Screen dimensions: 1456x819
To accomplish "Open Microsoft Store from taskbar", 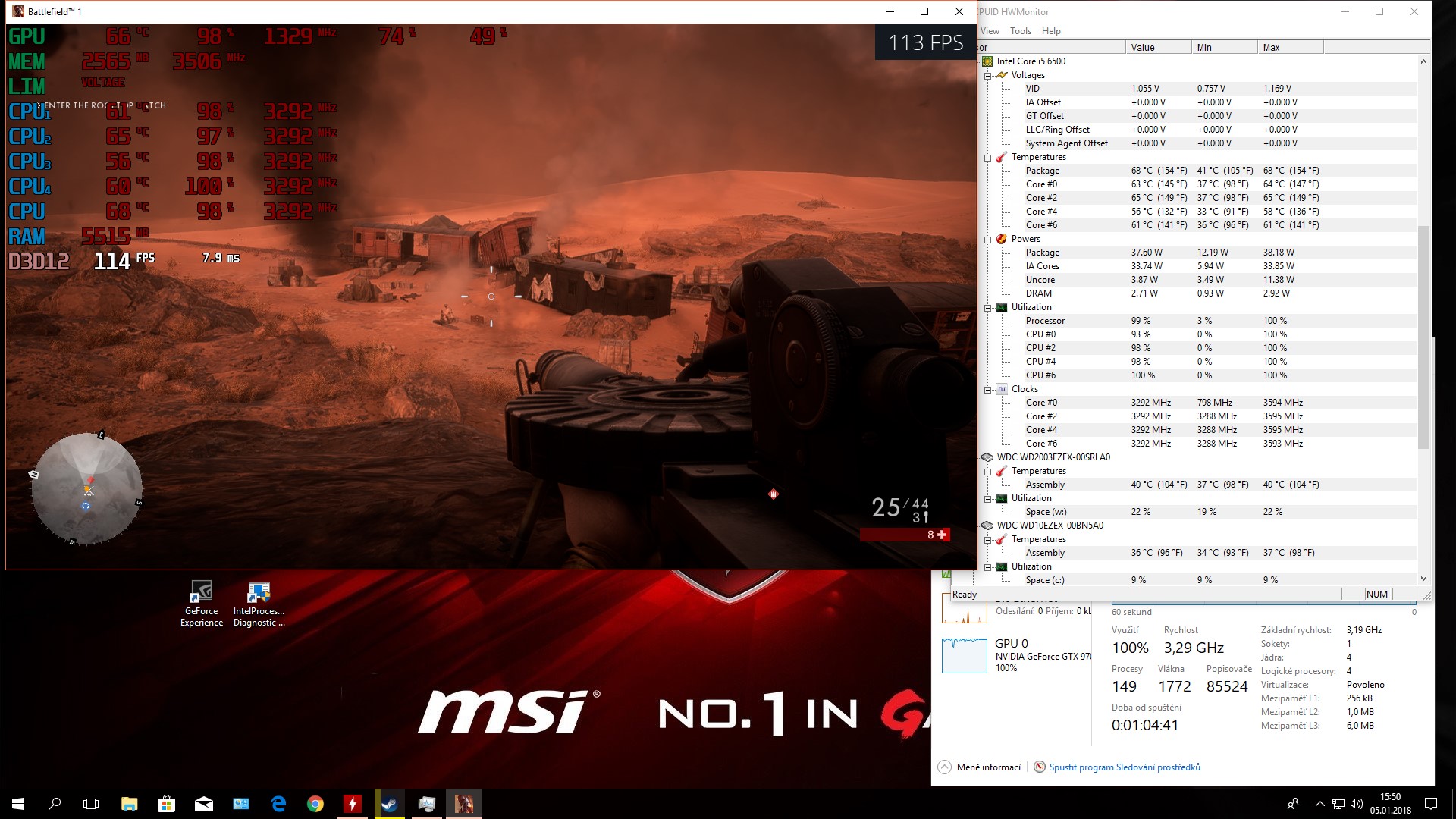I will pyautogui.click(x=166, y=804).
